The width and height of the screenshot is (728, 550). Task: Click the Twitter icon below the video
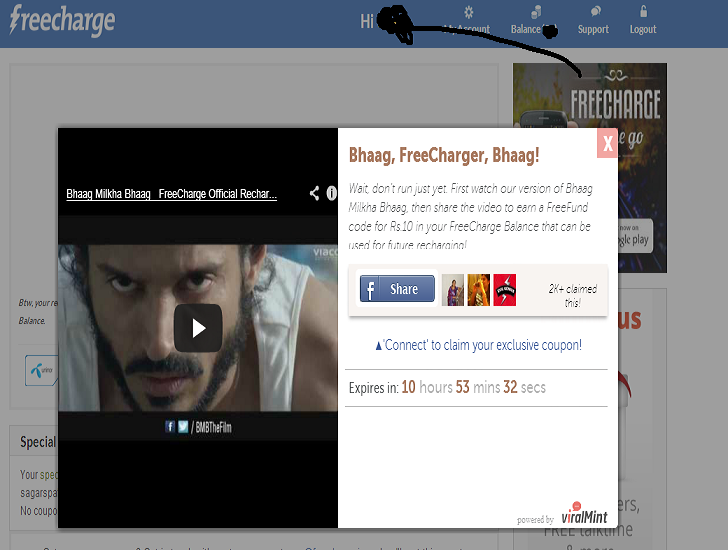183,427
